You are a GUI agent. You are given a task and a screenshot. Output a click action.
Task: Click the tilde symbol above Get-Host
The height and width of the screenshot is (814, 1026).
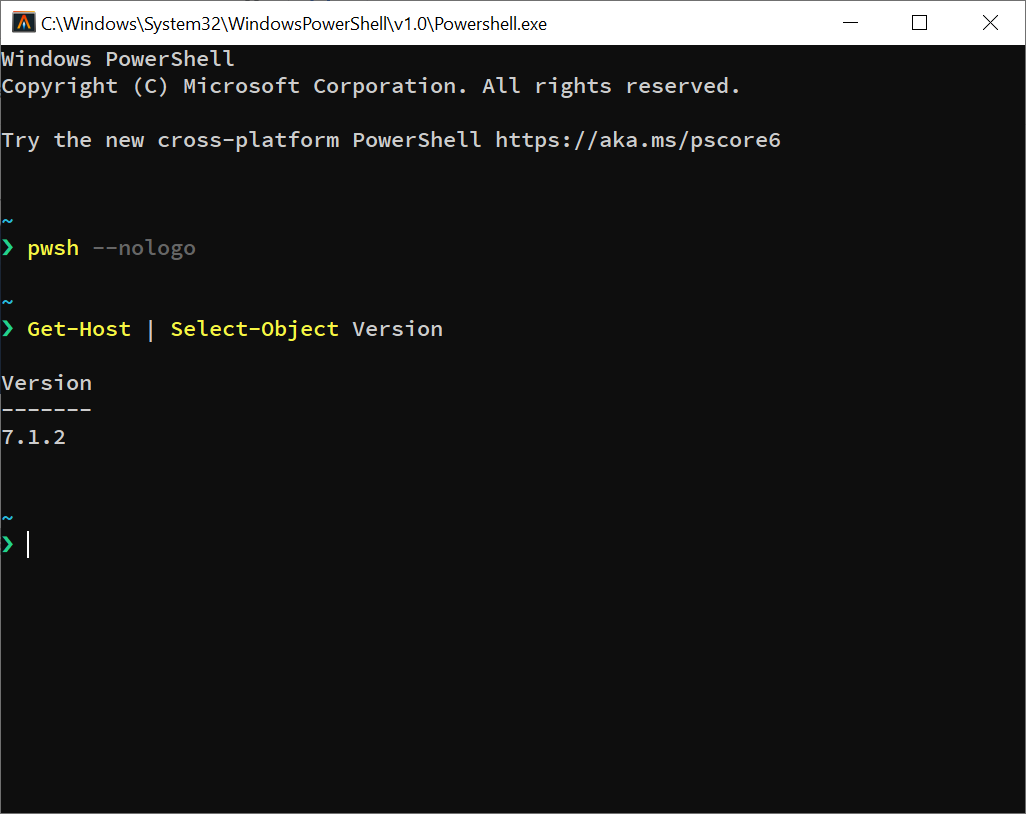pos(7,301)
